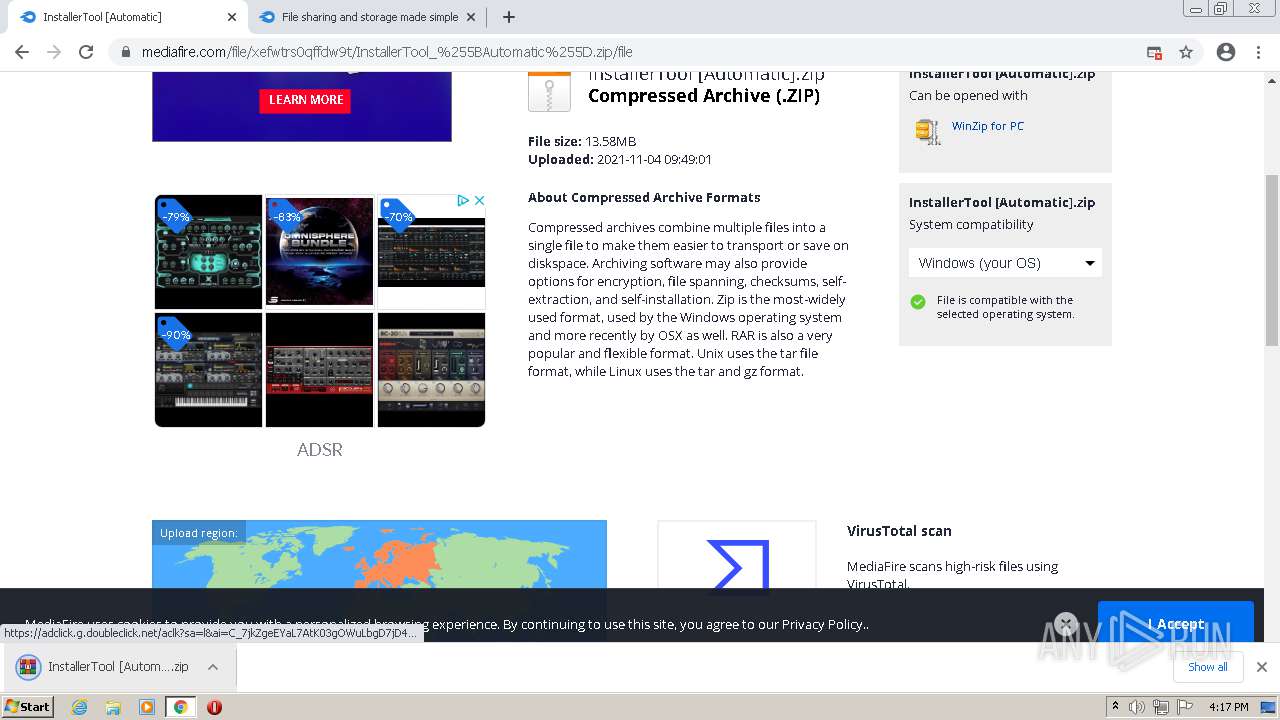Click the address bar URL field
Screen dimensions: 1280x720
pyautogui.click(x=630, y=52)
